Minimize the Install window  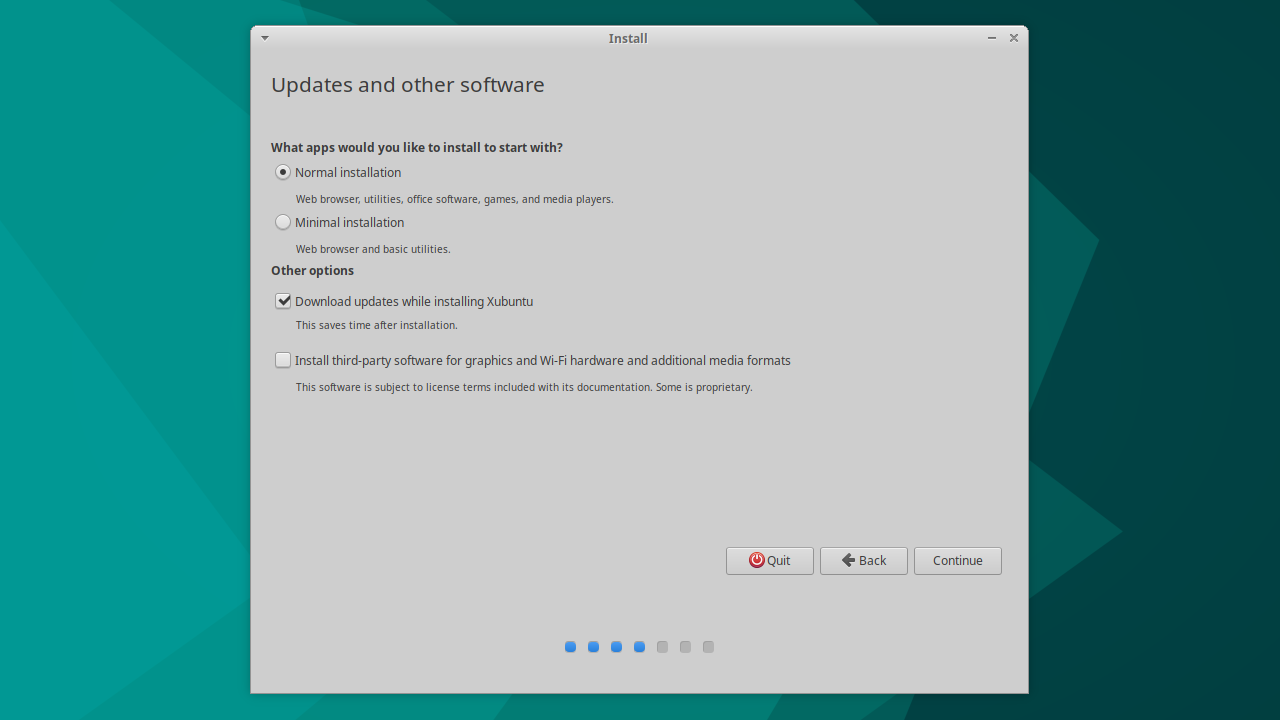[991, 38]
